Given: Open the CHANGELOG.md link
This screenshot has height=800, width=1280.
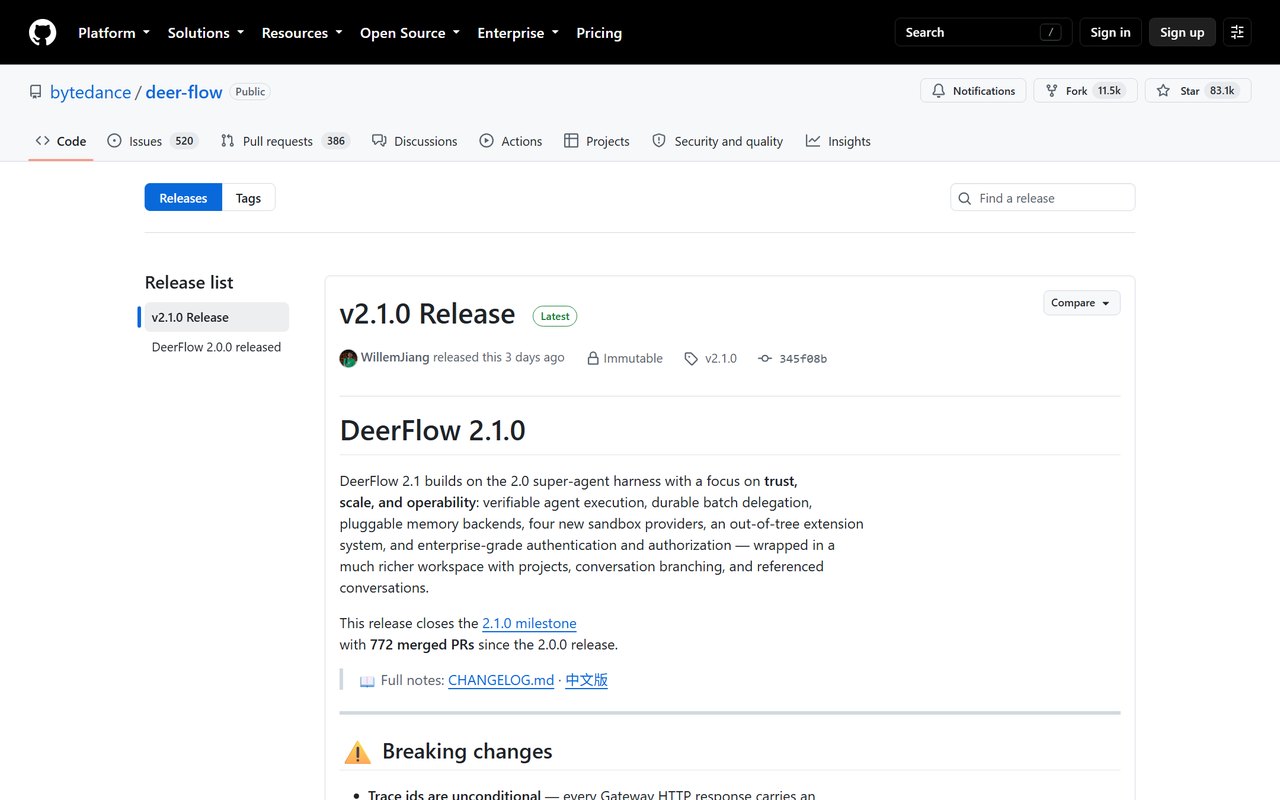Looking at the screenshot, I should click(501, 680).
